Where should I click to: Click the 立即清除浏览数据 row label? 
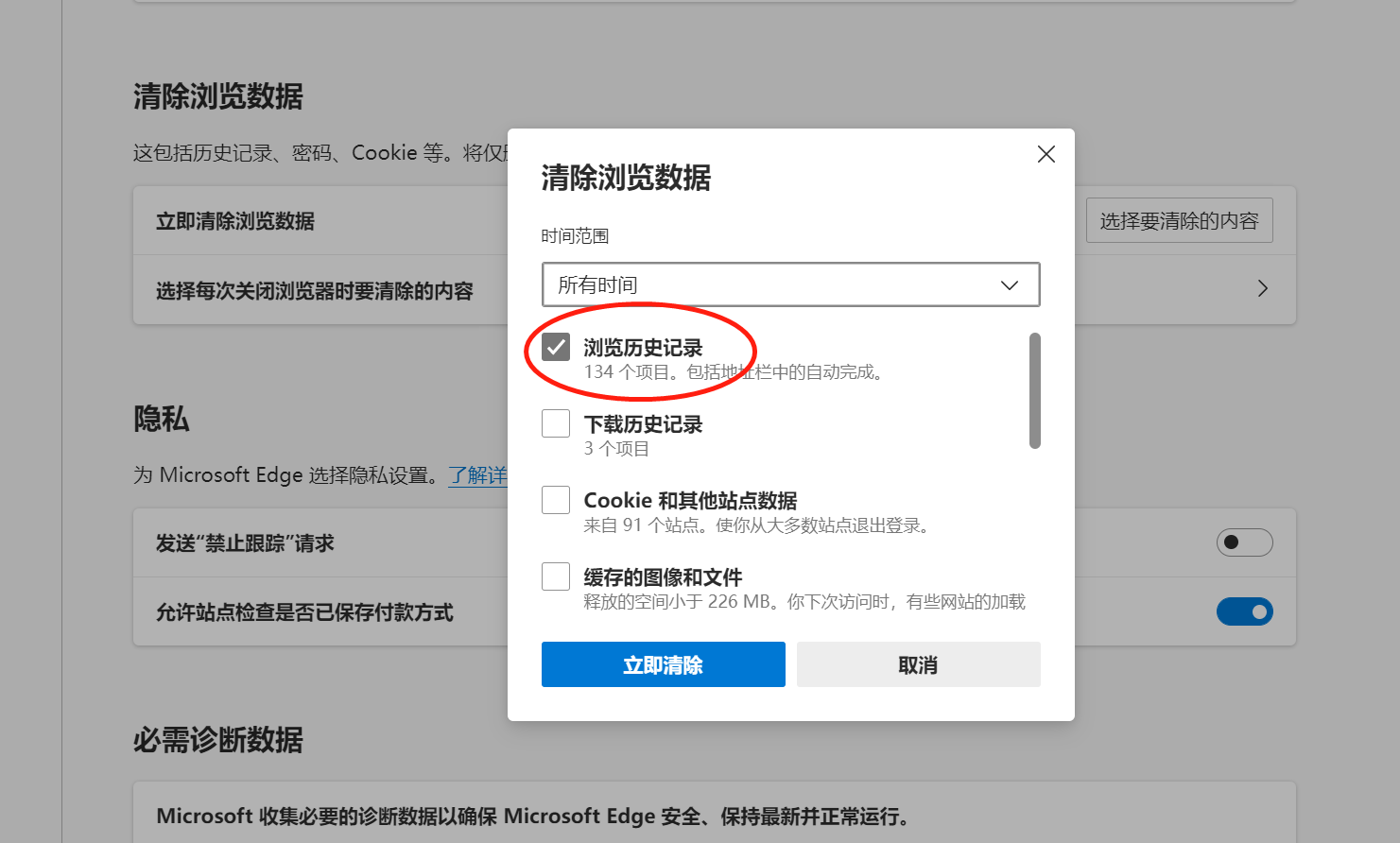coord(235,221)
